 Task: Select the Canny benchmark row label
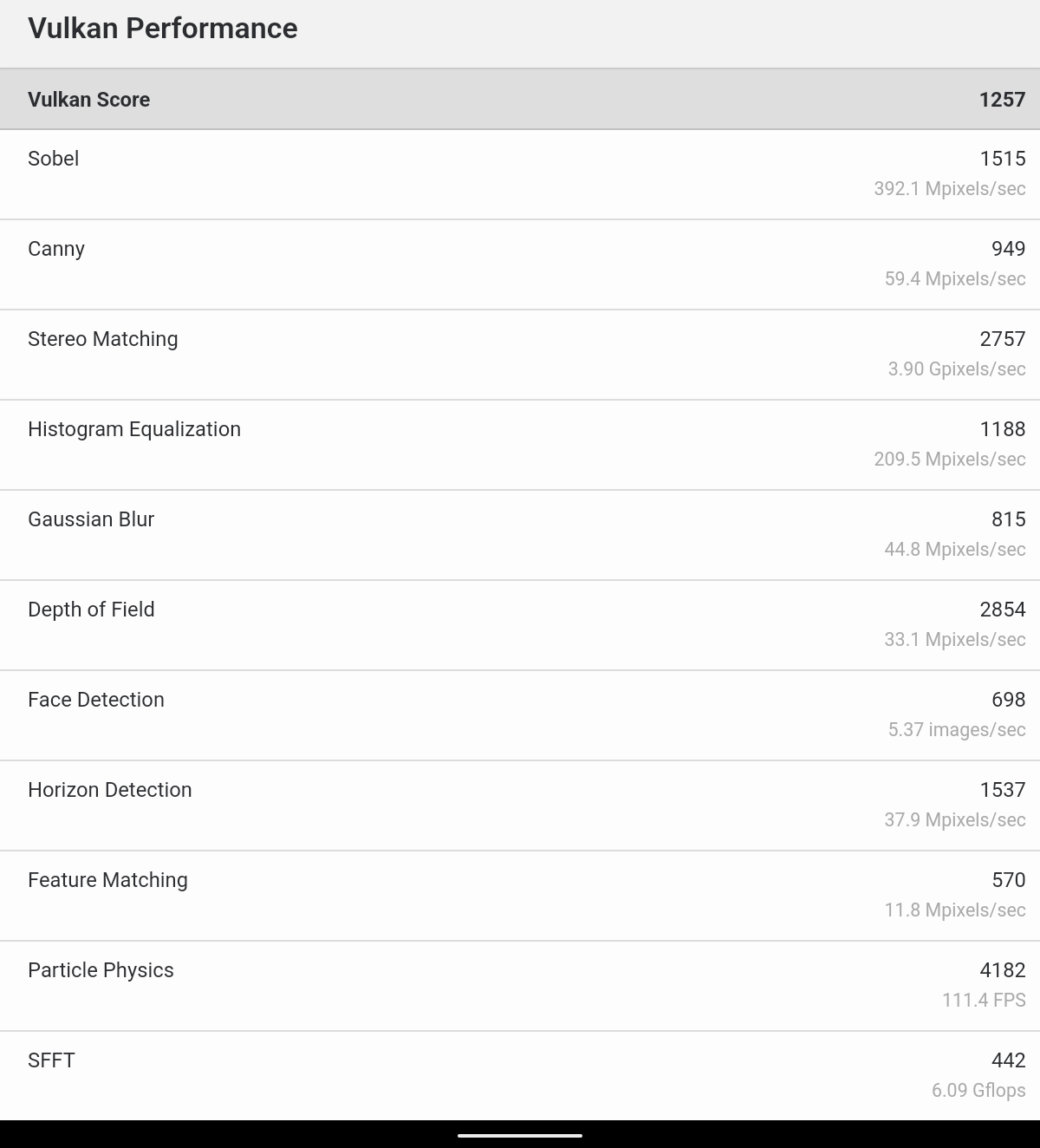point(56,249)
